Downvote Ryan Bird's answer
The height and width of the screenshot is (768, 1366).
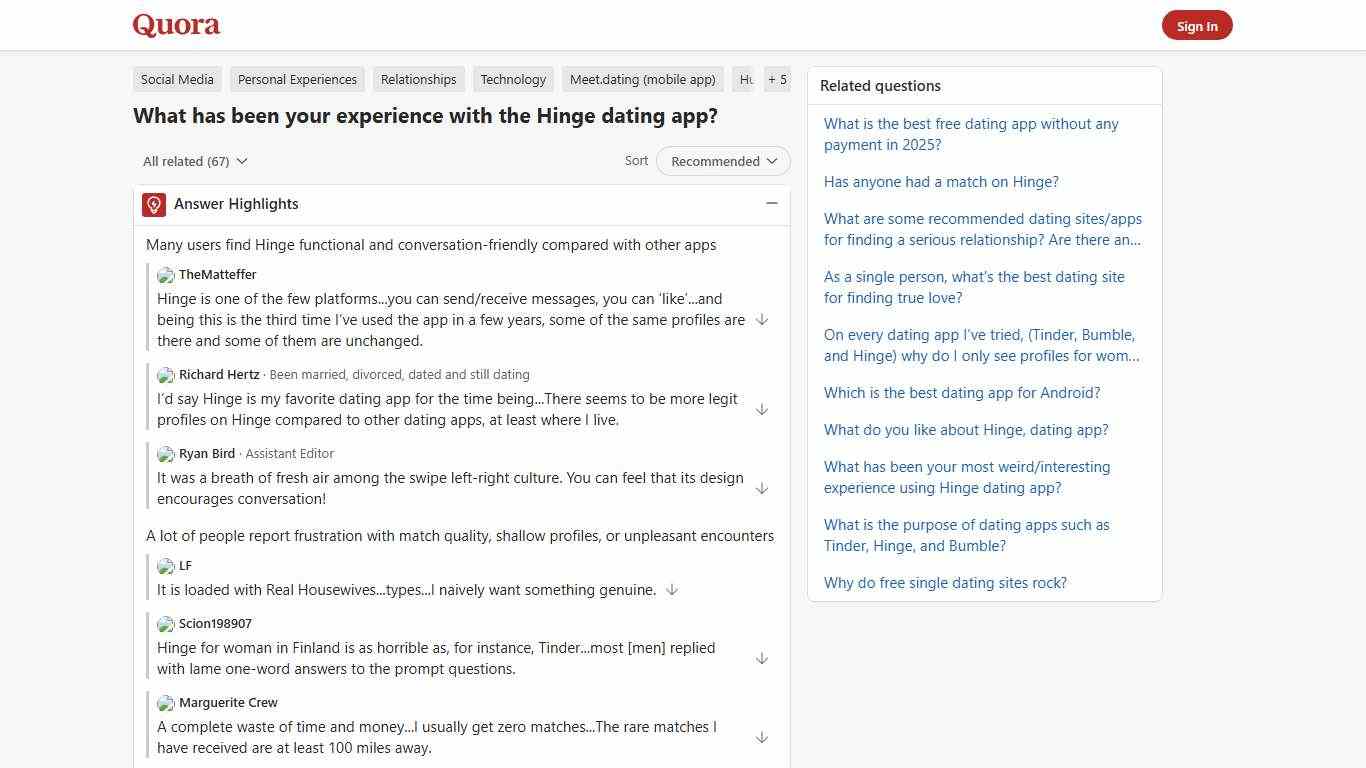(x=762, y=488)
